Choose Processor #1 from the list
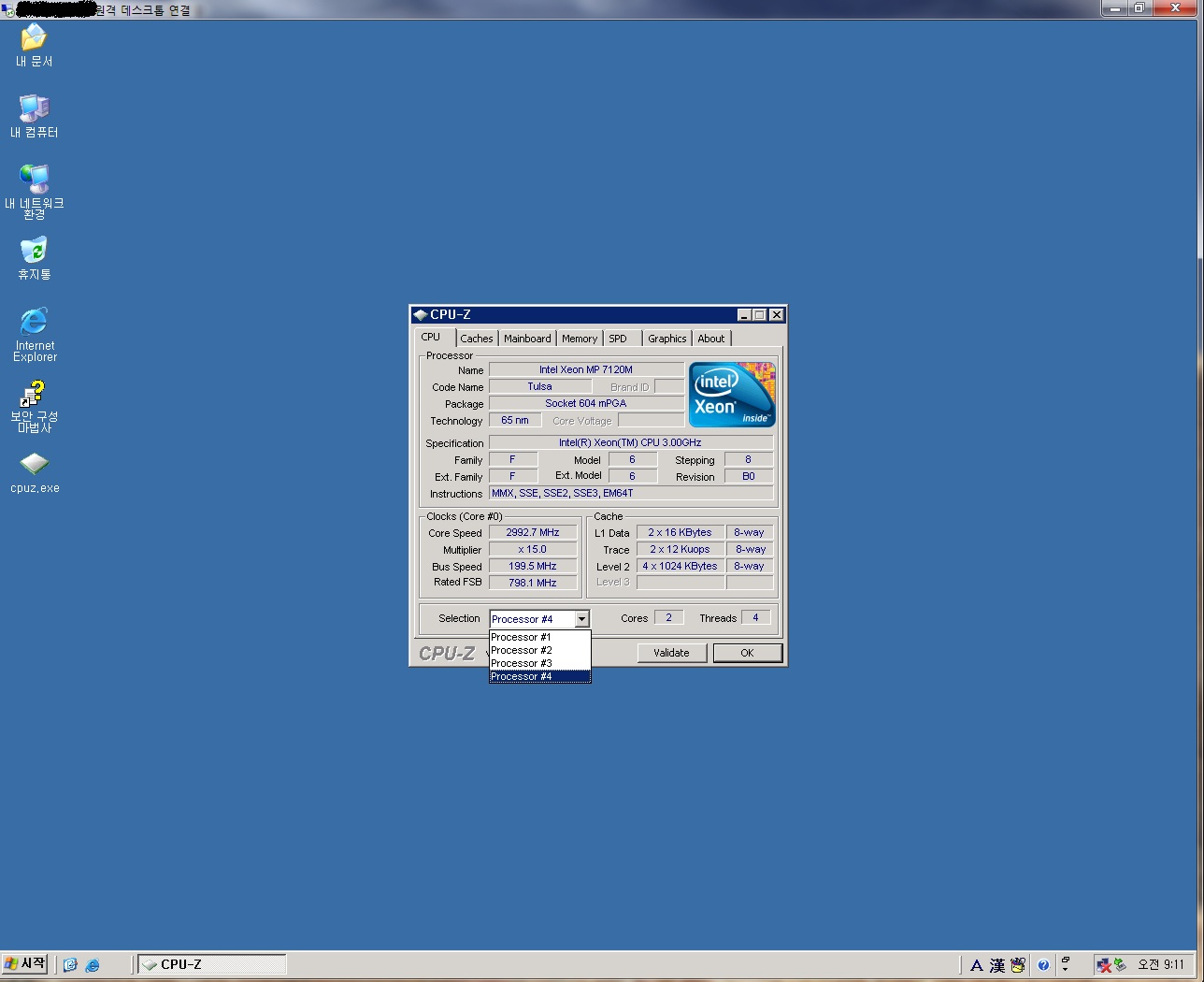1204x982 pixels. click(540, 637)
